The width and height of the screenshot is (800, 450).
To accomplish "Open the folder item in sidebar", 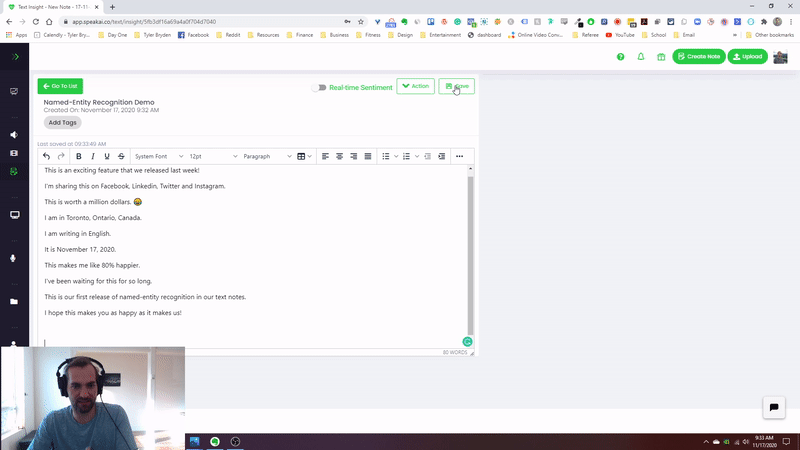I will pos(14,302).
